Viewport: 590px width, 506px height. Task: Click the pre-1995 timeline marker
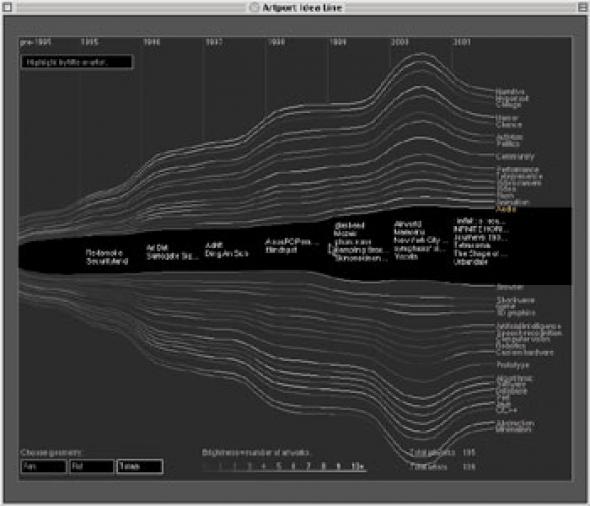pos(35,42)
